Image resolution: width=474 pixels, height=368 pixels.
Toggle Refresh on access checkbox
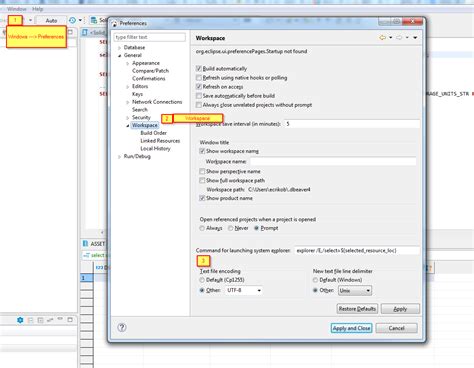[x=199, y=87]
